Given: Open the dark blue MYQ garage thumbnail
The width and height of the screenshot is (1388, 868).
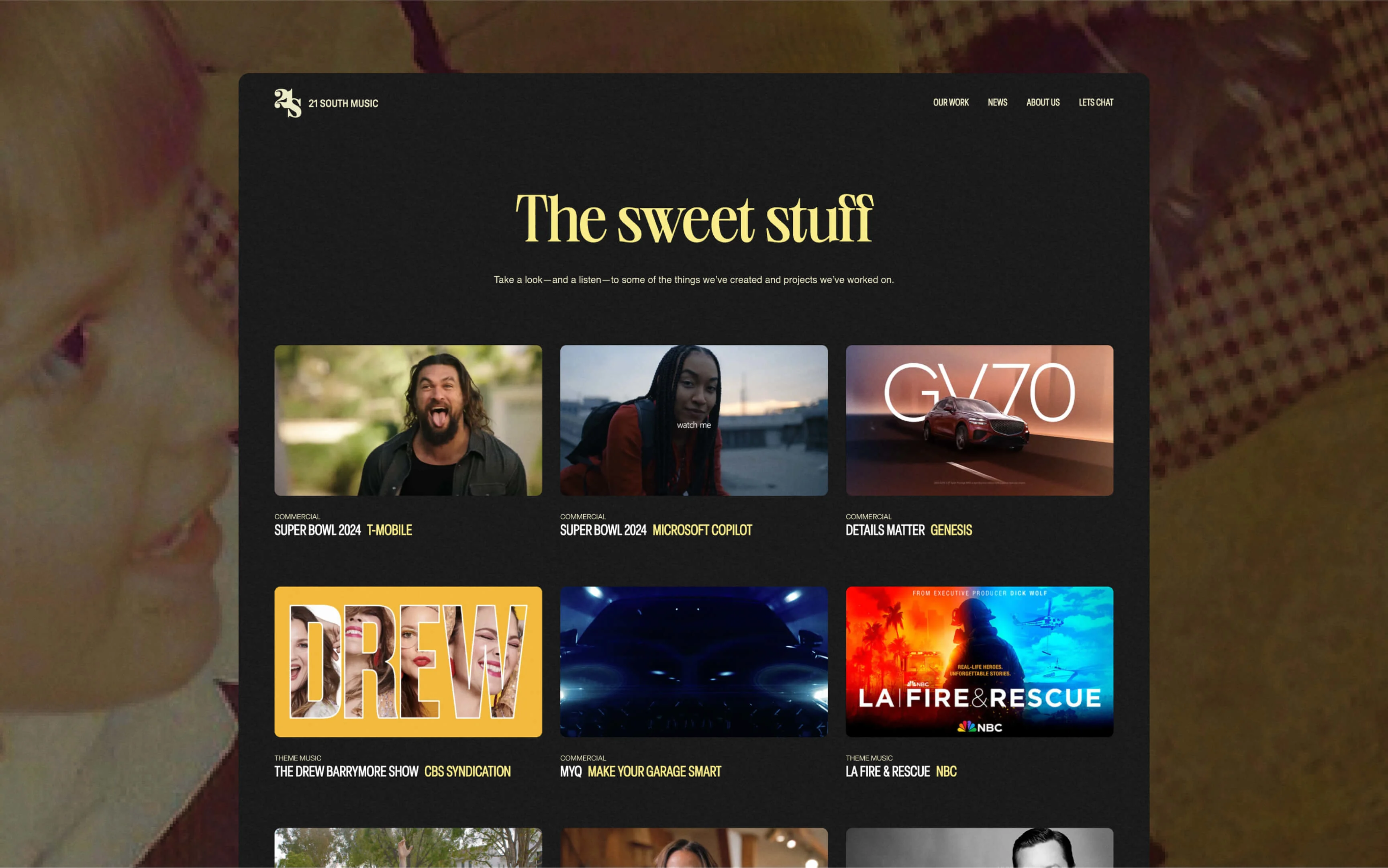Looking at the screenshot, I should click(x=694, y=661).
